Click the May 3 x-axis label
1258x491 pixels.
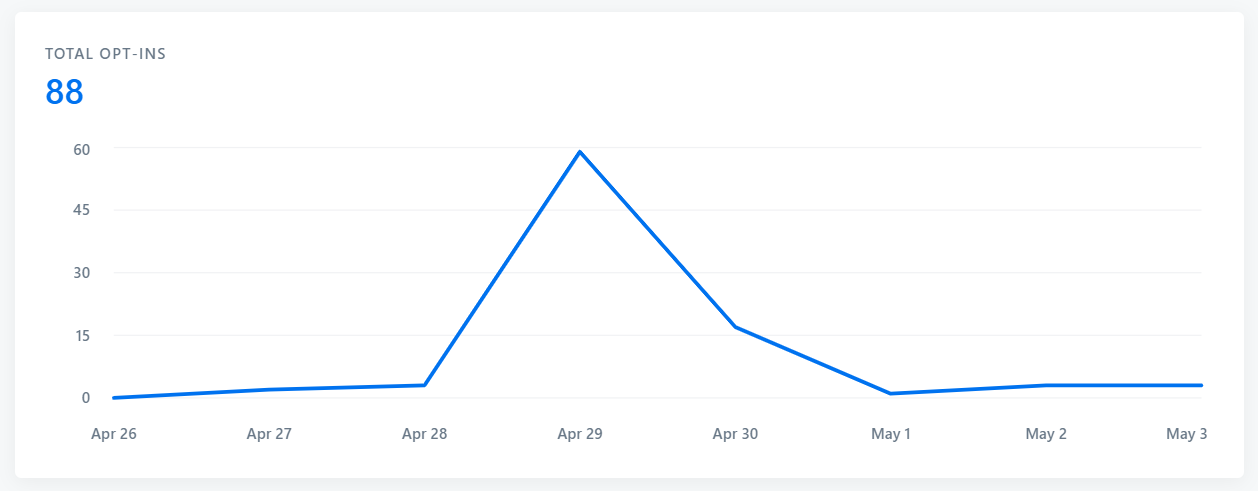click(1187, 434)
